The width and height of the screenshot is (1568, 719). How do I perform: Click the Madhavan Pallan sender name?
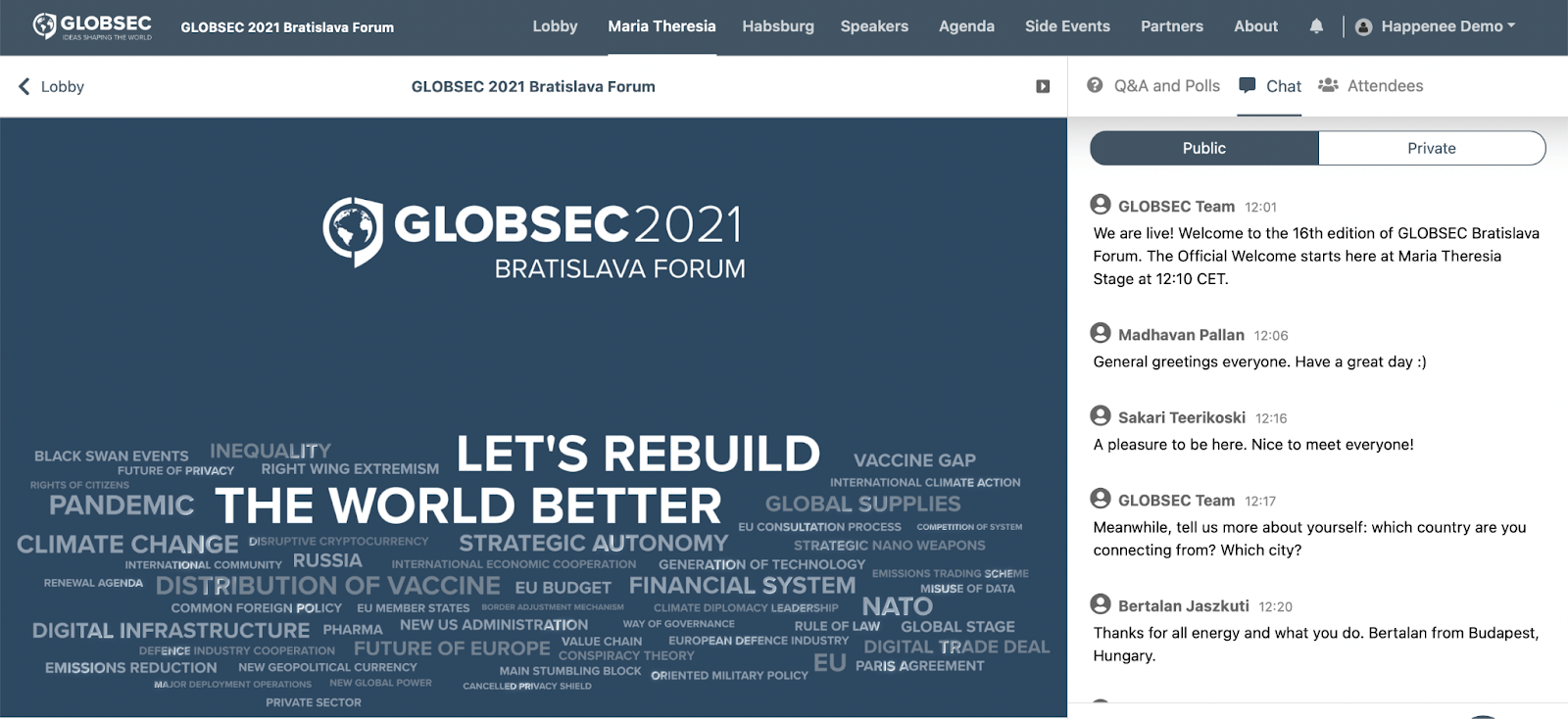1181,335
